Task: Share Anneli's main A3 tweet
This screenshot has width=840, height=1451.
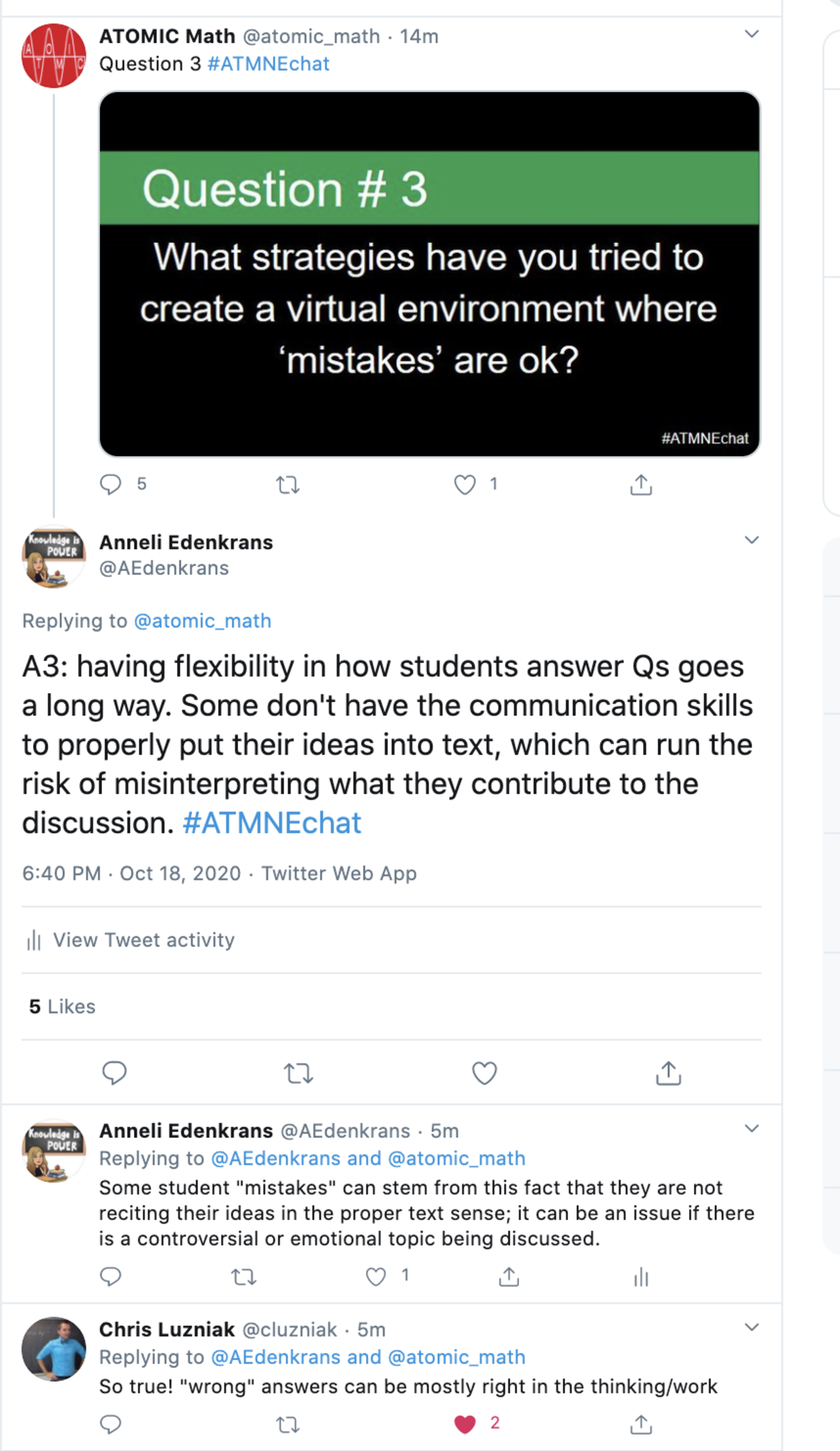Action: 668,1073
